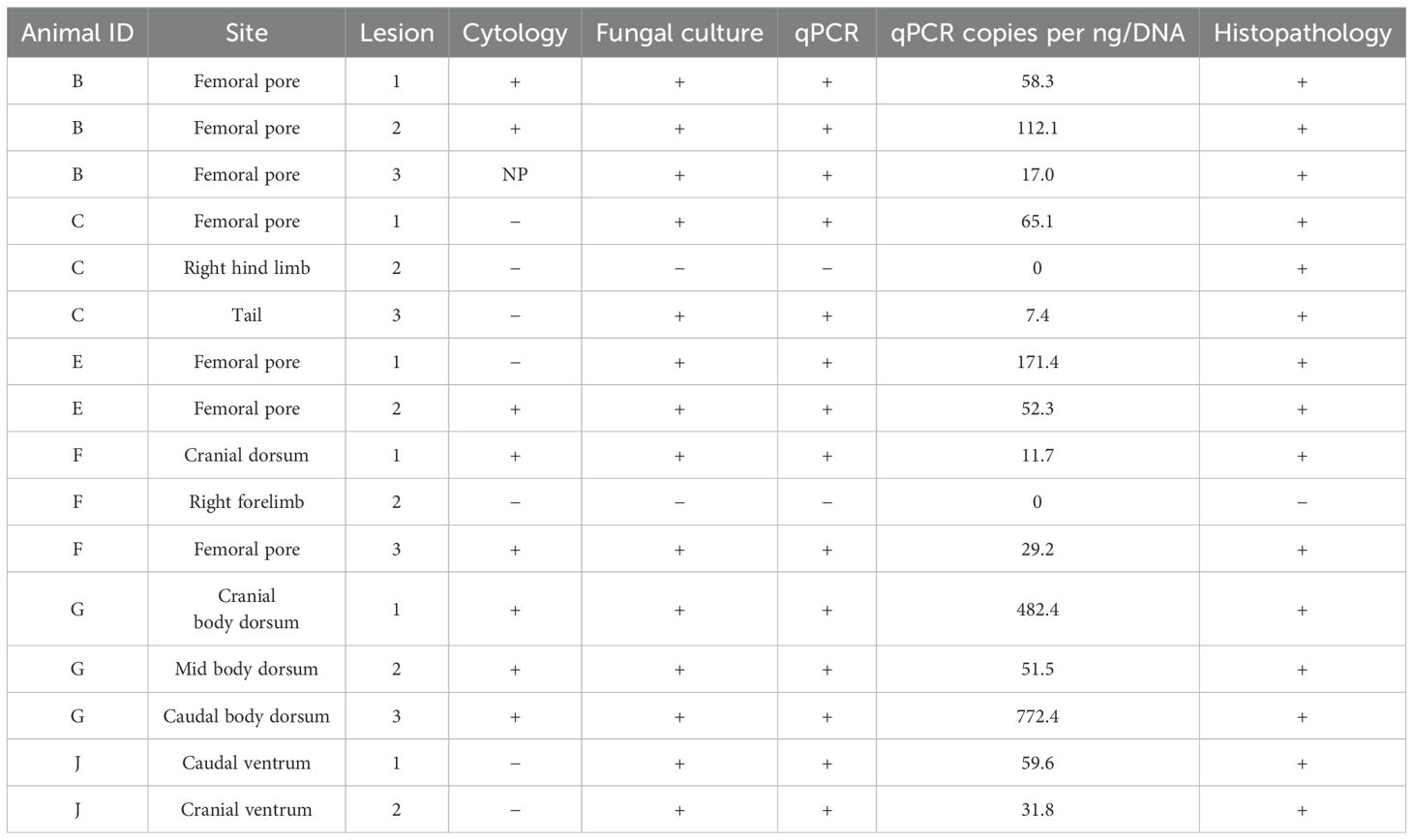Select the Fungal culture column header
The width and height of the screenshot is (1413, 840).
(679, 33)
